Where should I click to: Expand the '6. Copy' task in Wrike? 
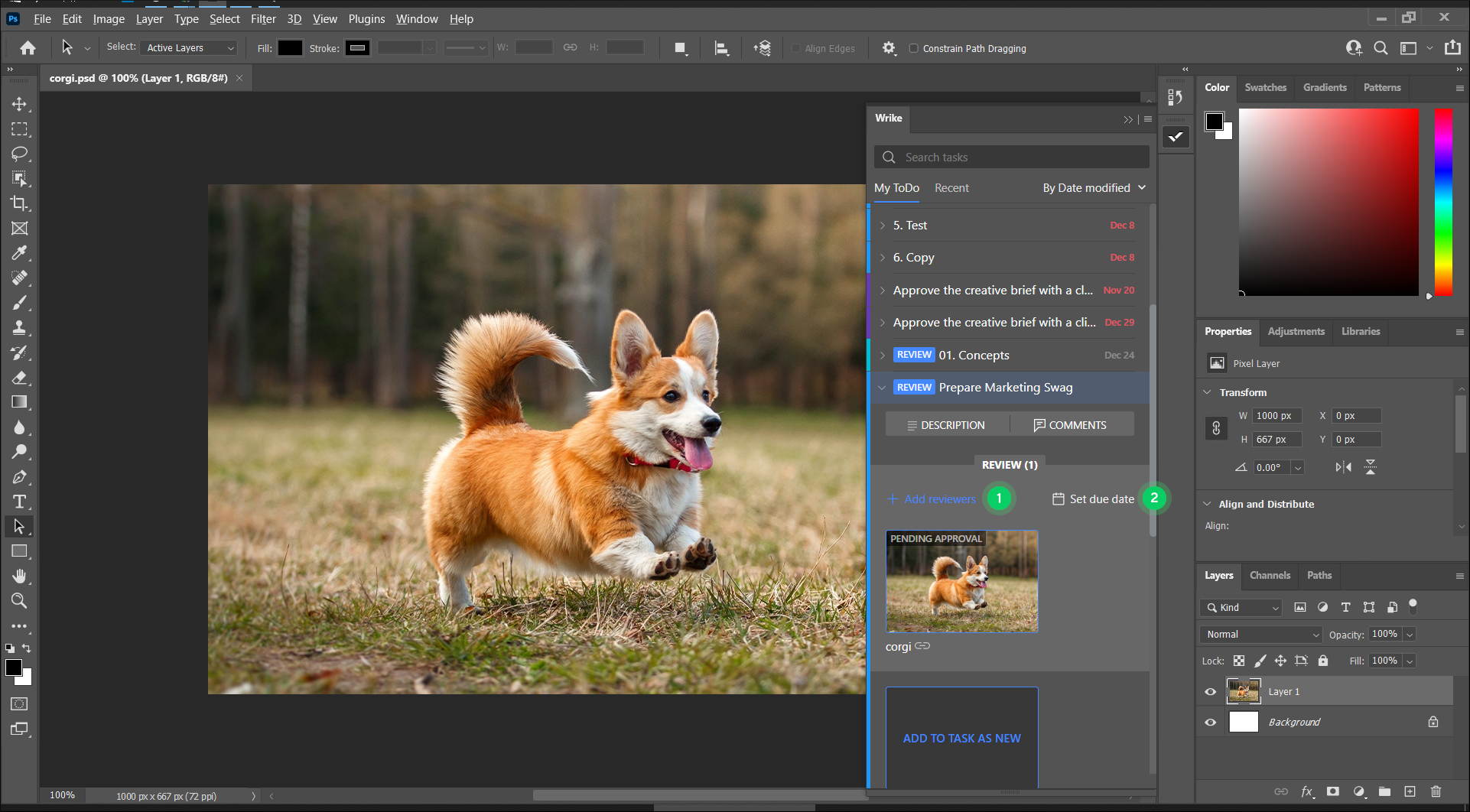883,258
